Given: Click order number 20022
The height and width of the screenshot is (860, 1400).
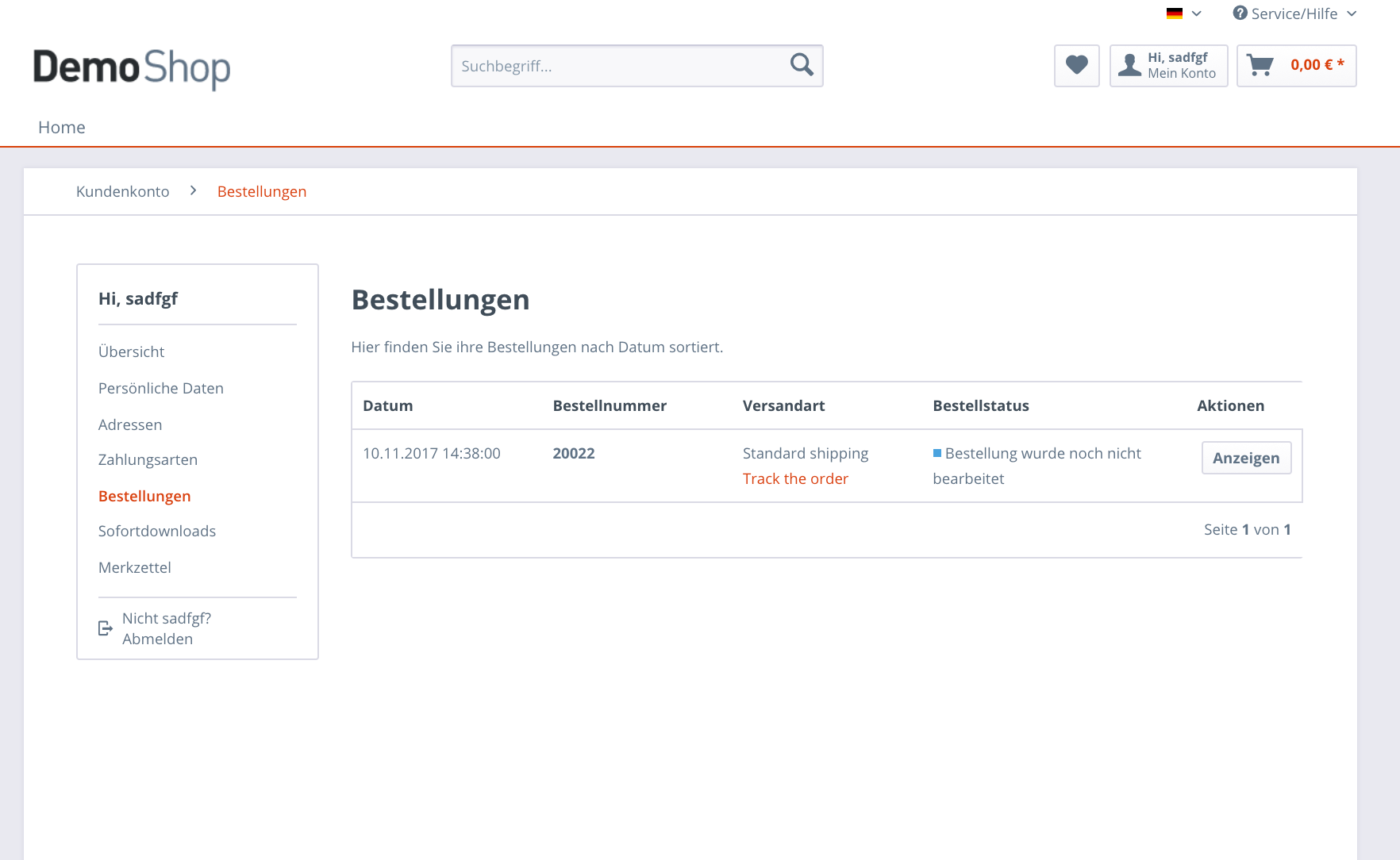Looking at the screenshot, I should pyautogui.click(x=574, y=453).
